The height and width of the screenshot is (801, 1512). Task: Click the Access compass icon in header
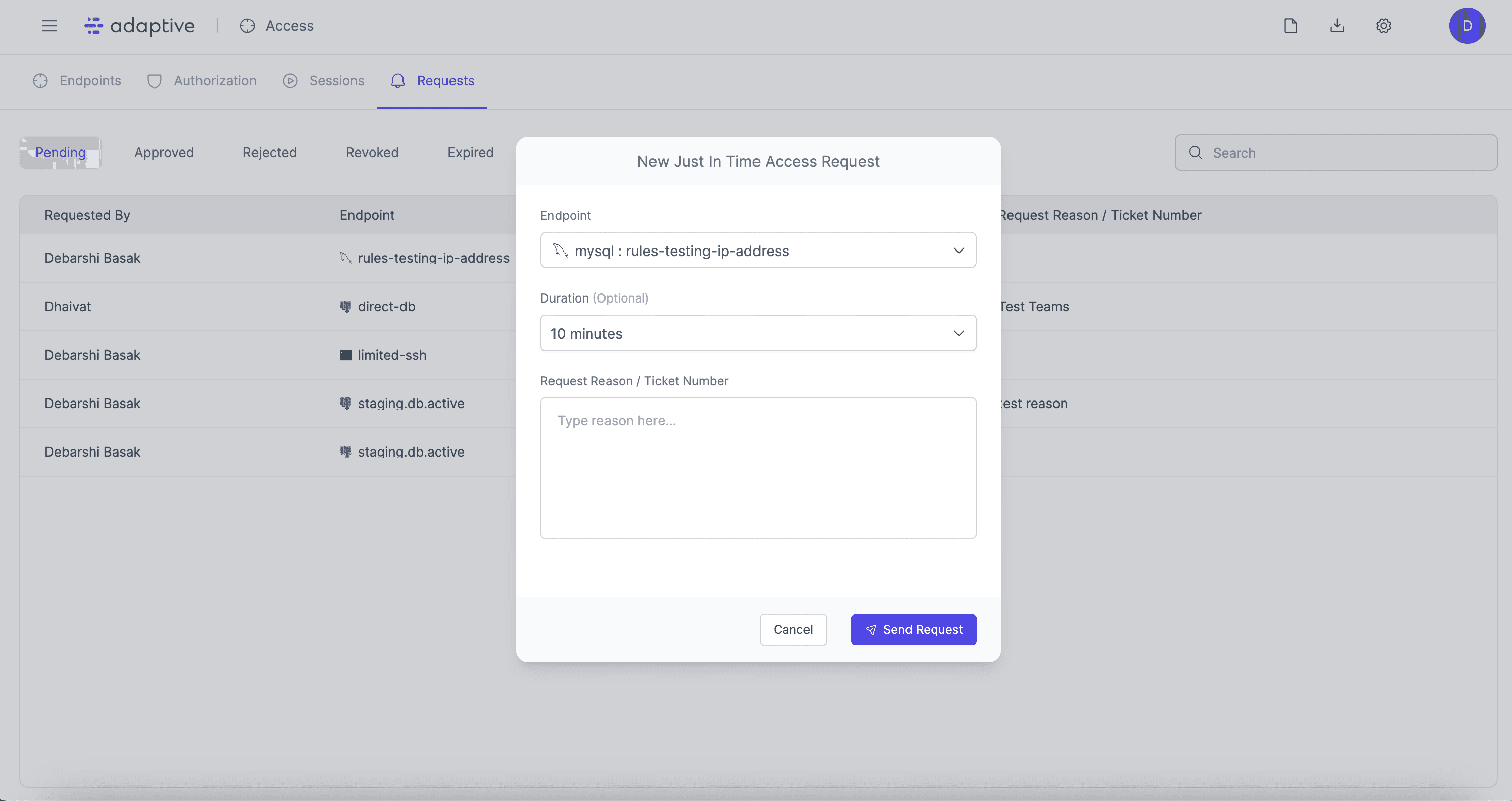click(x=247, y=26)
